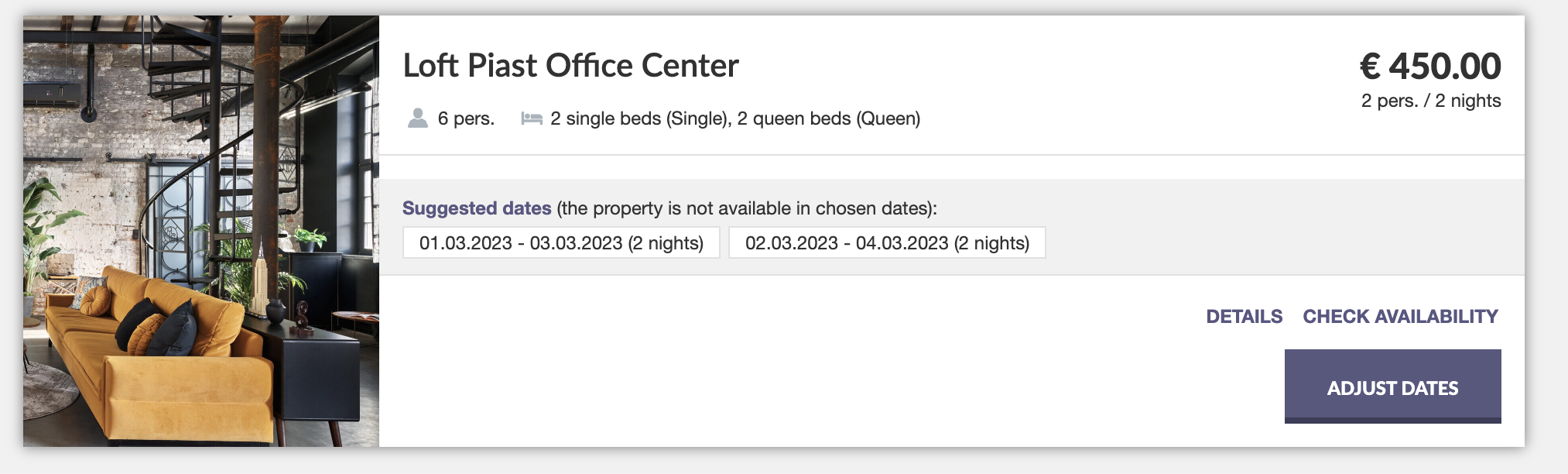Open the loft property photo
This screenshot has height=474, width=1568.
pyautogui.click(x=201, y=231)
